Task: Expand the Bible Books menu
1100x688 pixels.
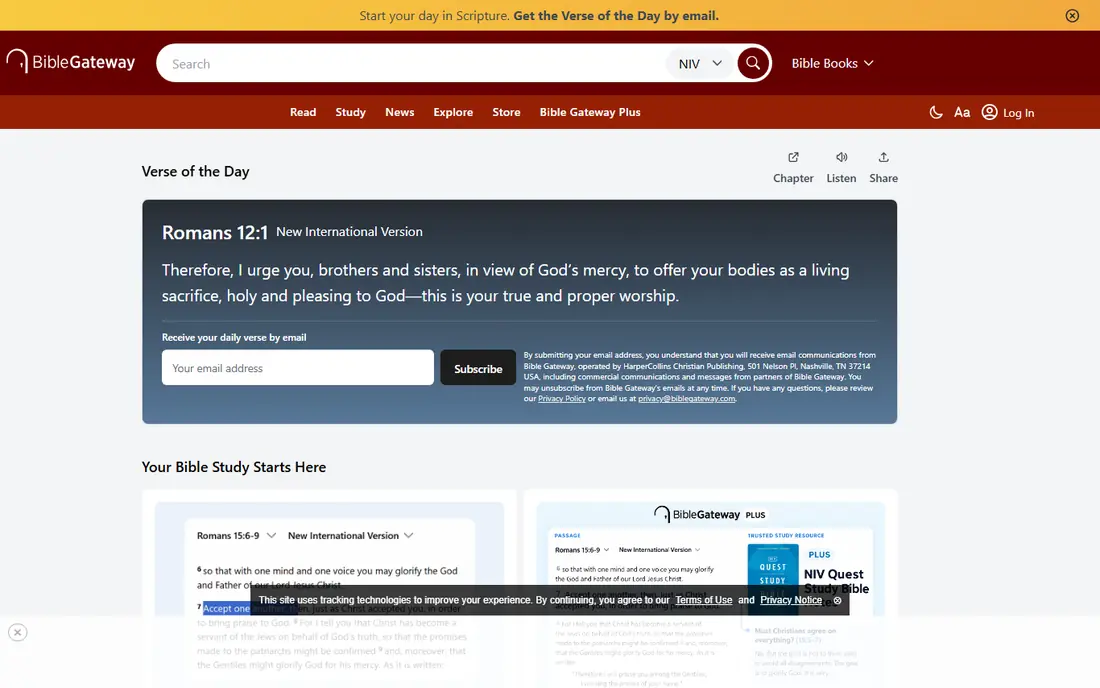Action: pos(832,63)
